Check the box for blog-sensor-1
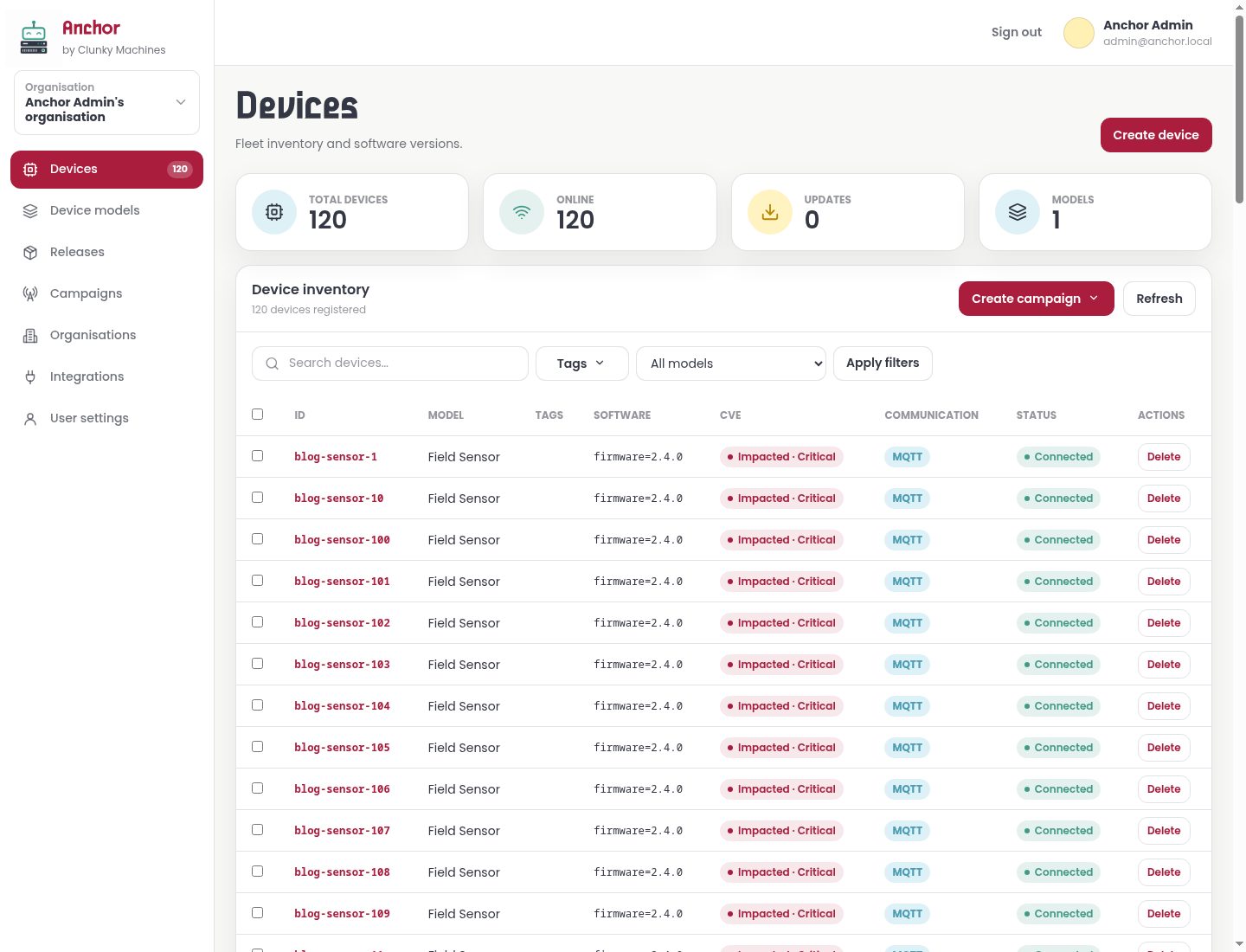The width and height of the screenshot is (1246, 952). [257, 456]
